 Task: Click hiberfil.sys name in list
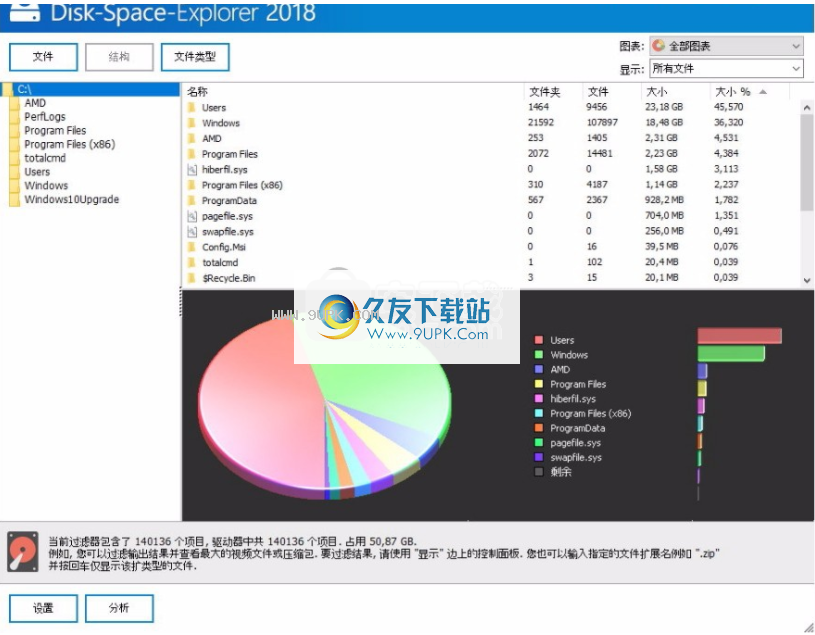click(225, 170)
